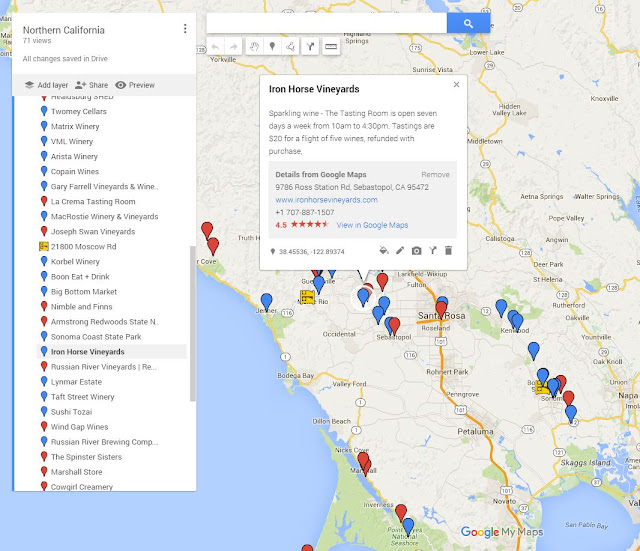Click the yellow lodging marker near Monte Rio

(x=307, y=297)
